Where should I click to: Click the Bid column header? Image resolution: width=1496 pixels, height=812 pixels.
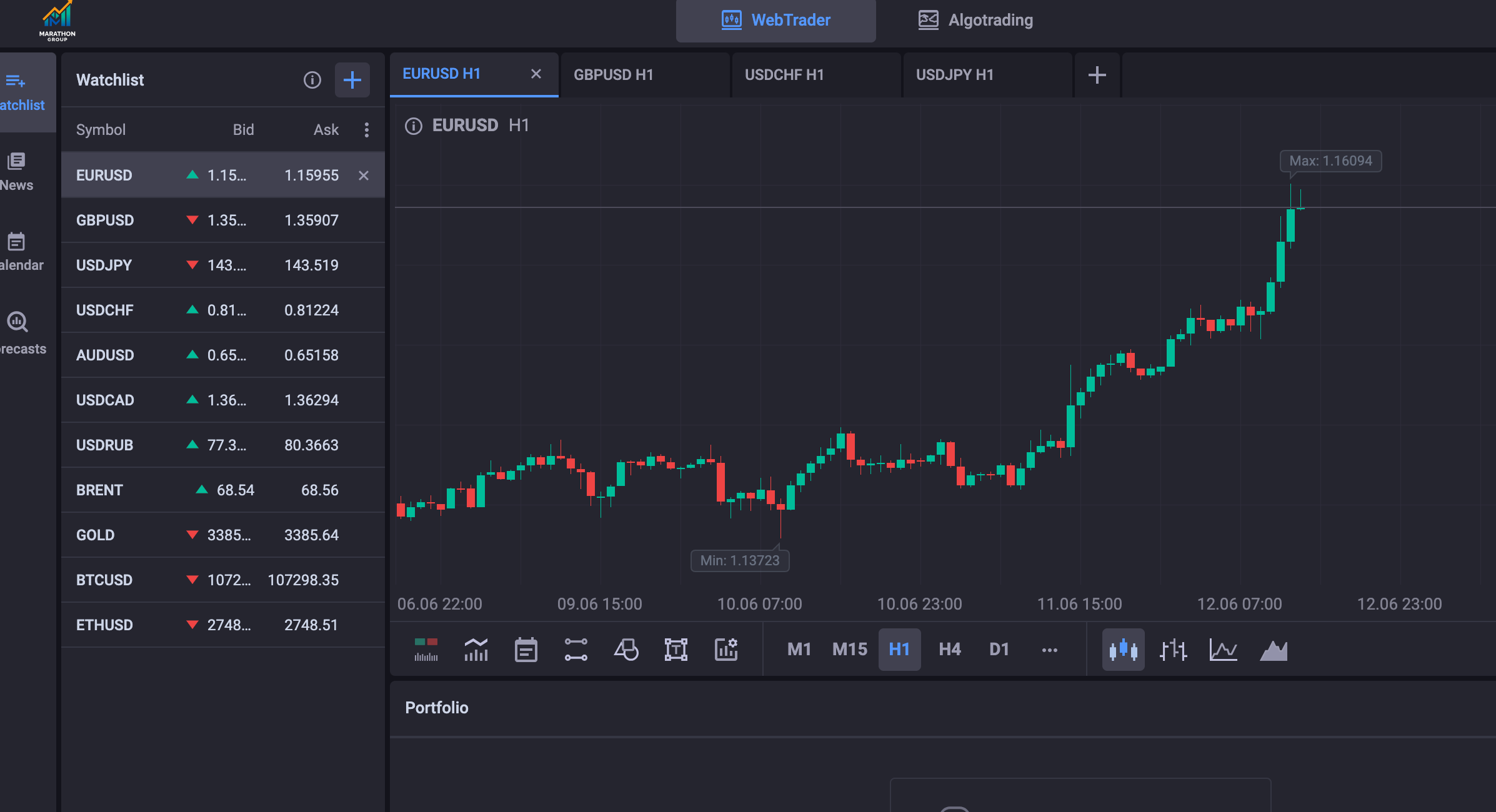[x=244, y=130]
